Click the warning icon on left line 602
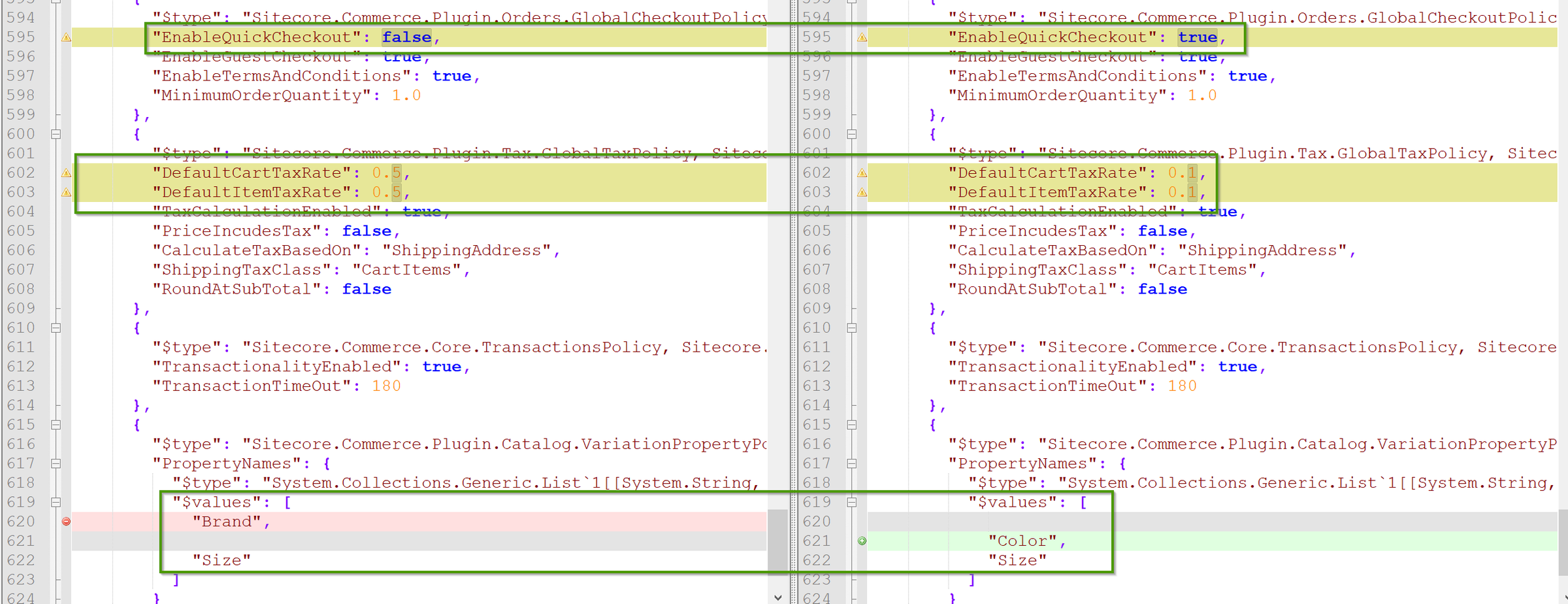 pos(66,173)
